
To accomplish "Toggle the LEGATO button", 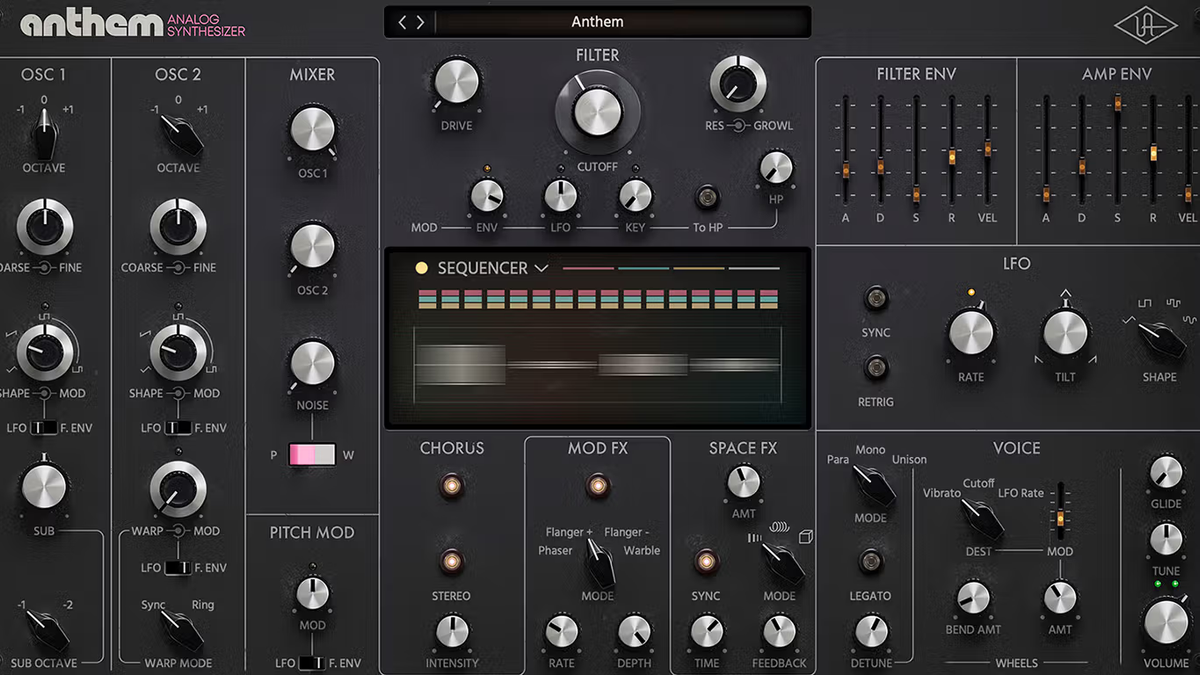I will [x=870, y=561].
